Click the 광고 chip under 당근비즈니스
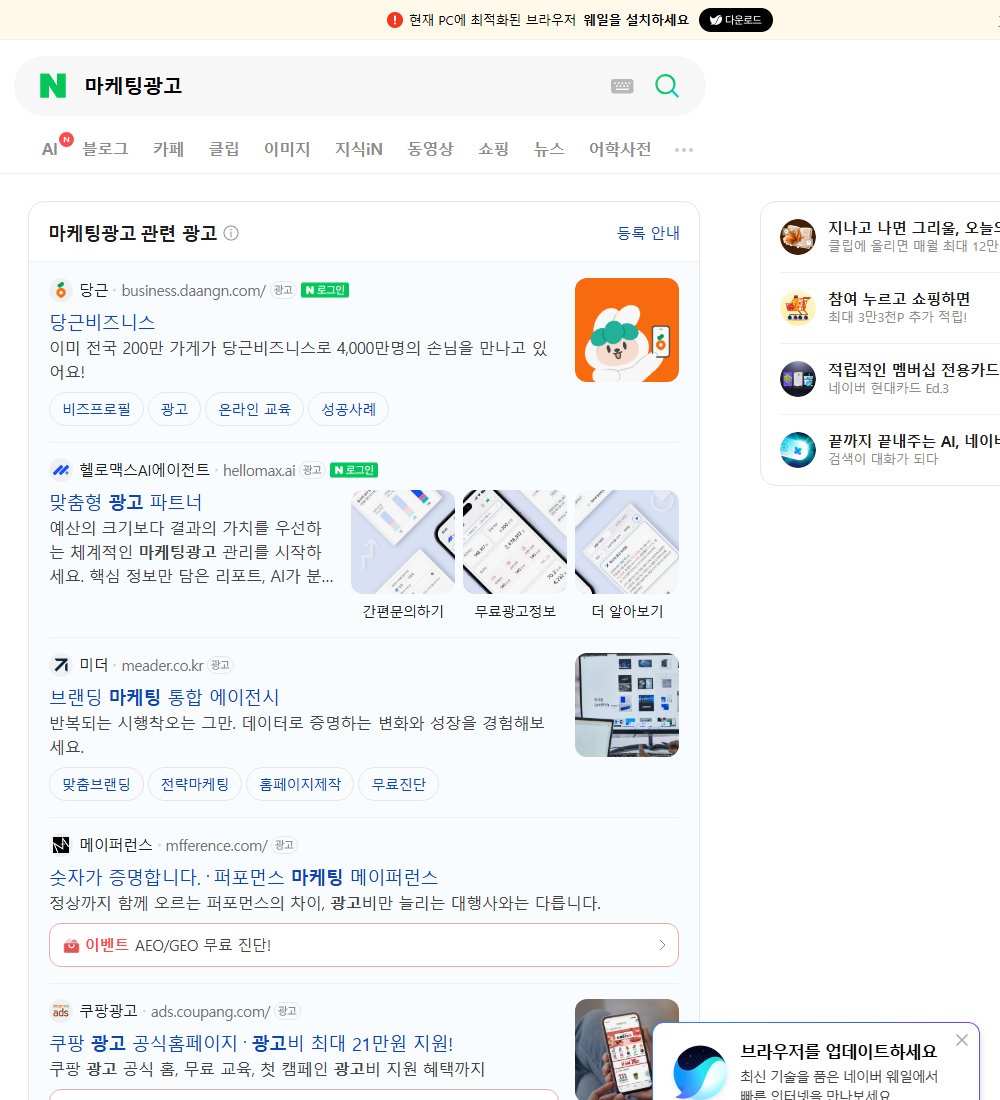Image resolution: width=1000 pixels, height=1100 pixels. [174, 409]
